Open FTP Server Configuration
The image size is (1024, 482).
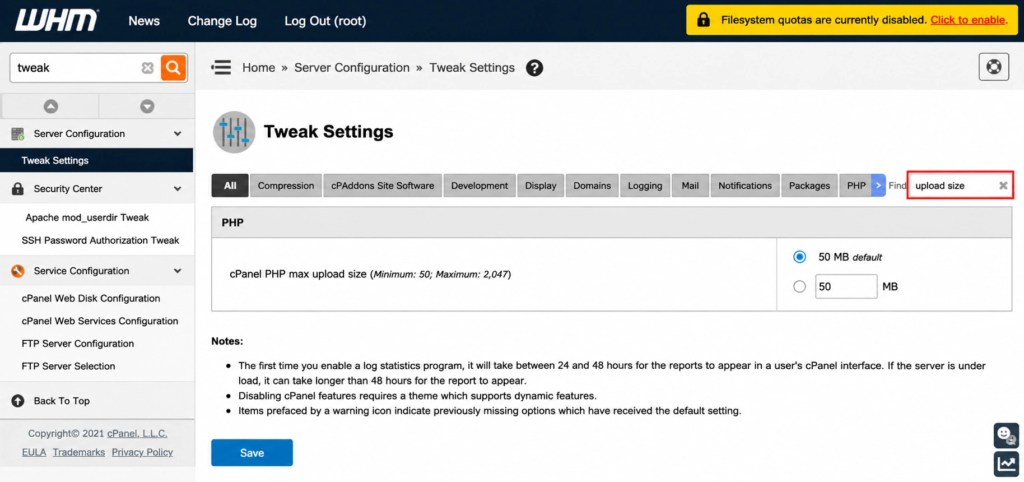point(78,344)
